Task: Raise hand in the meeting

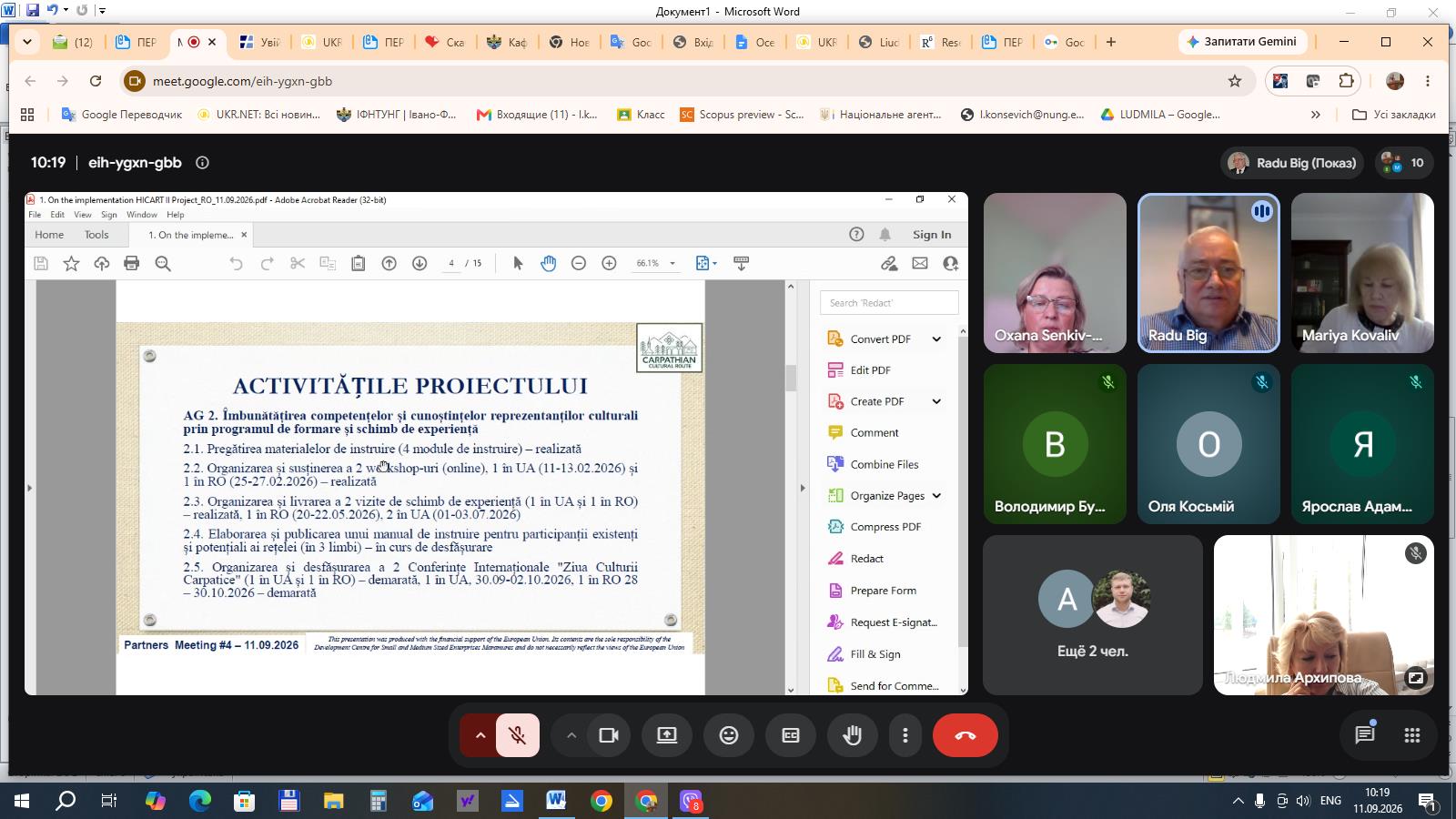Action: click(x=853, y=735)
